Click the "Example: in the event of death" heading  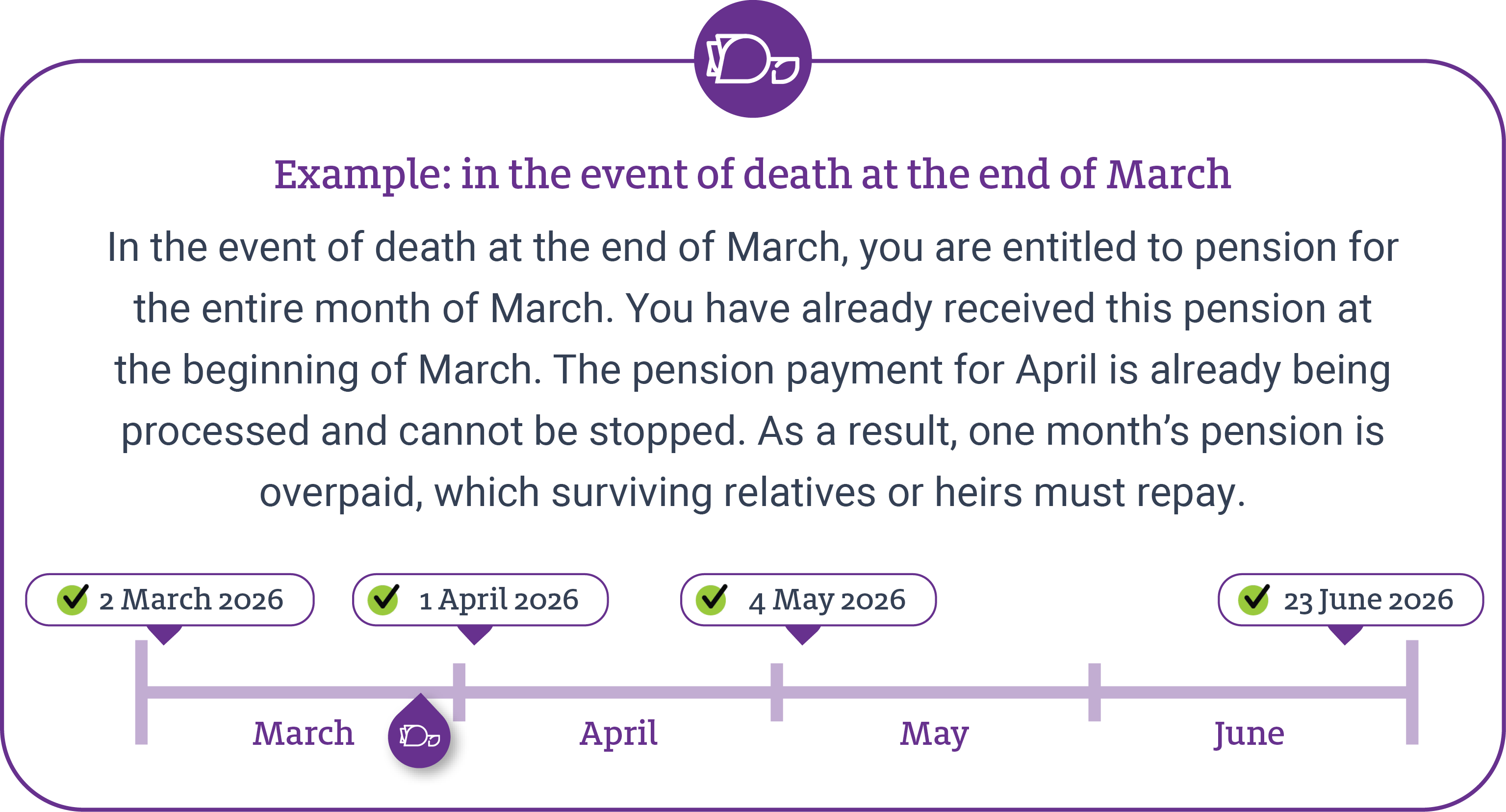752,174
